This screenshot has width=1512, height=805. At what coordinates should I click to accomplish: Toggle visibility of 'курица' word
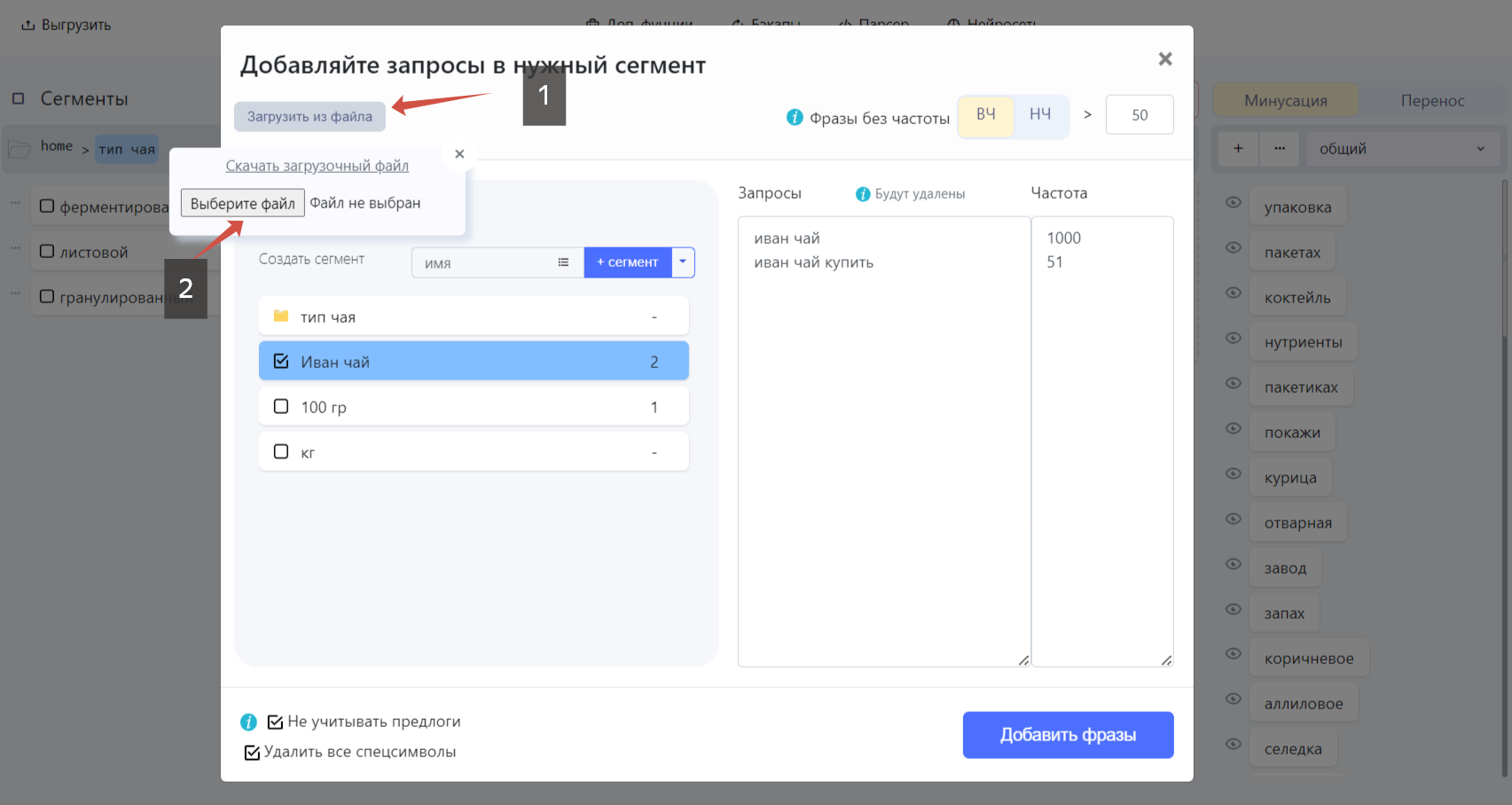pyautogui.click(x=1233, y=473)
